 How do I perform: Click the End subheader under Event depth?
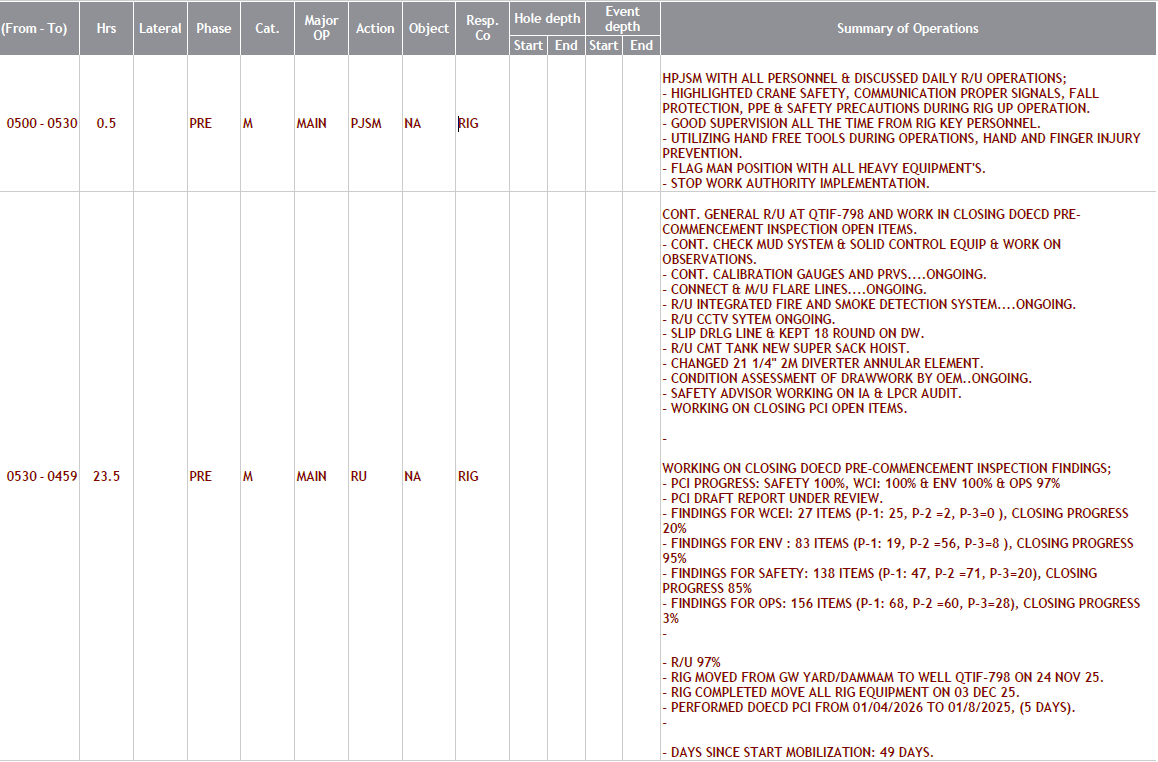click(x=641, y=45)
